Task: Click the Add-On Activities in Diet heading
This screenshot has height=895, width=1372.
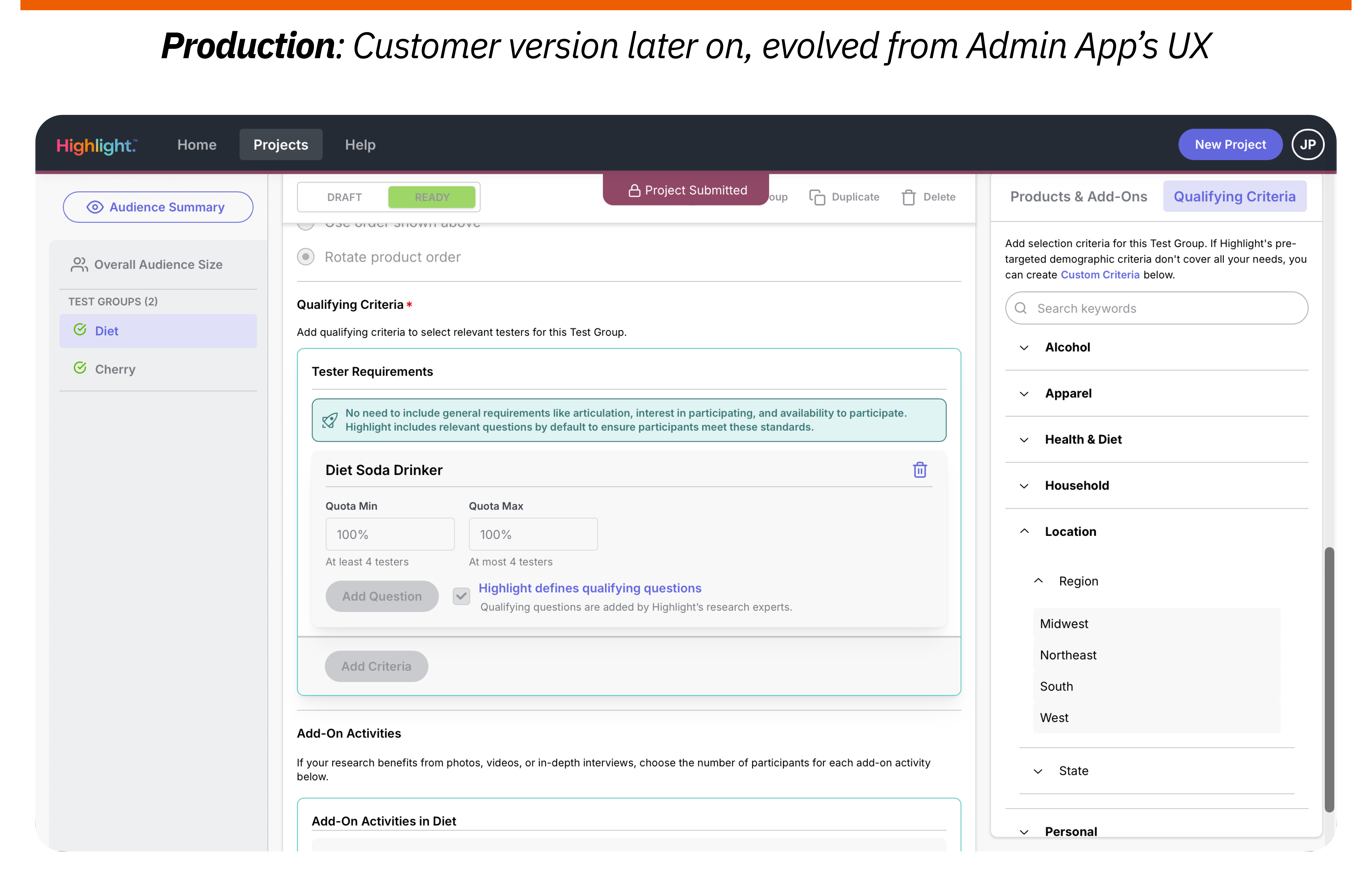Action: pyautogui.click(x=384, y=821)
